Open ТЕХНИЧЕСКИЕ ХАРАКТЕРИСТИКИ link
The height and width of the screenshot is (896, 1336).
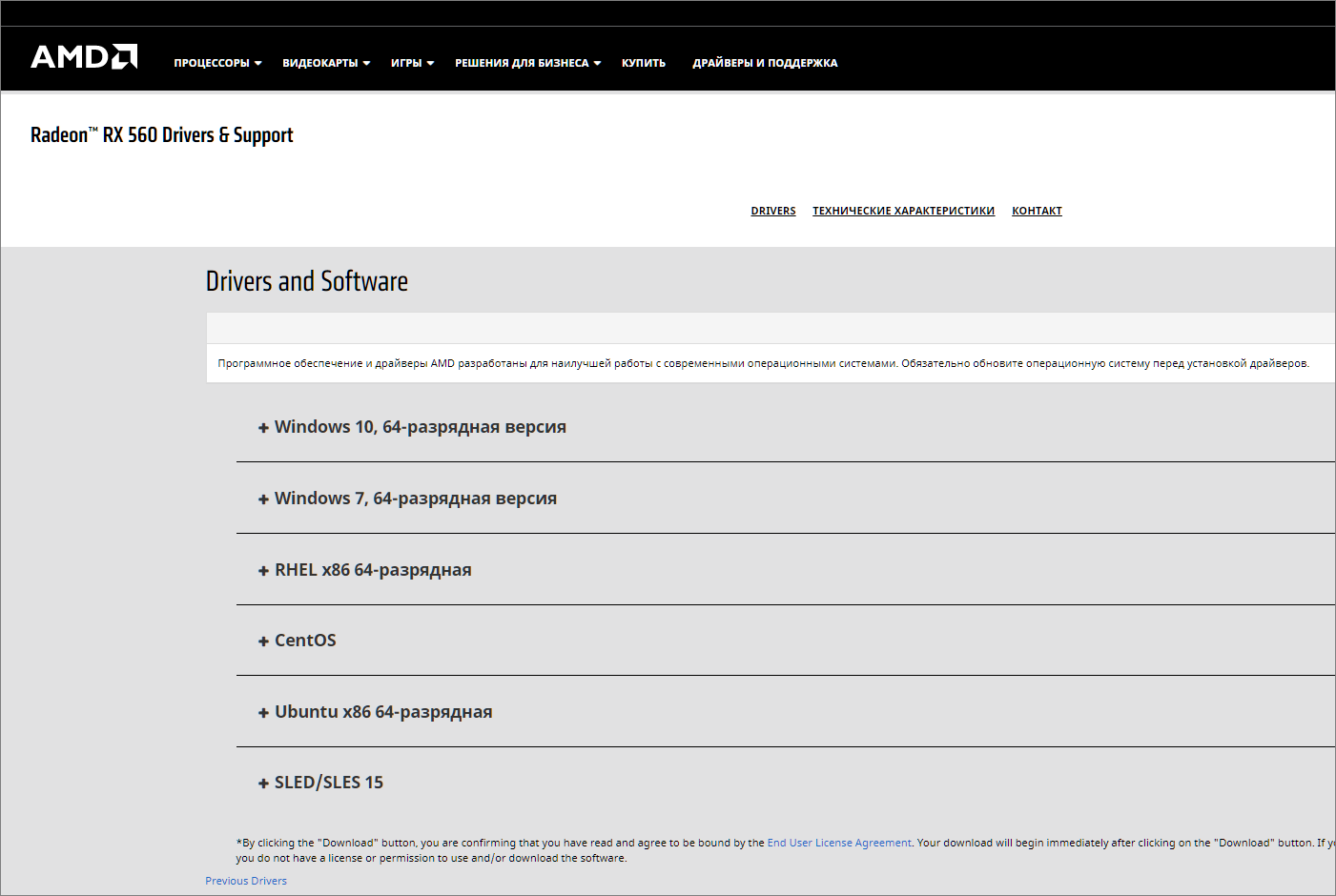coord(903,211)
